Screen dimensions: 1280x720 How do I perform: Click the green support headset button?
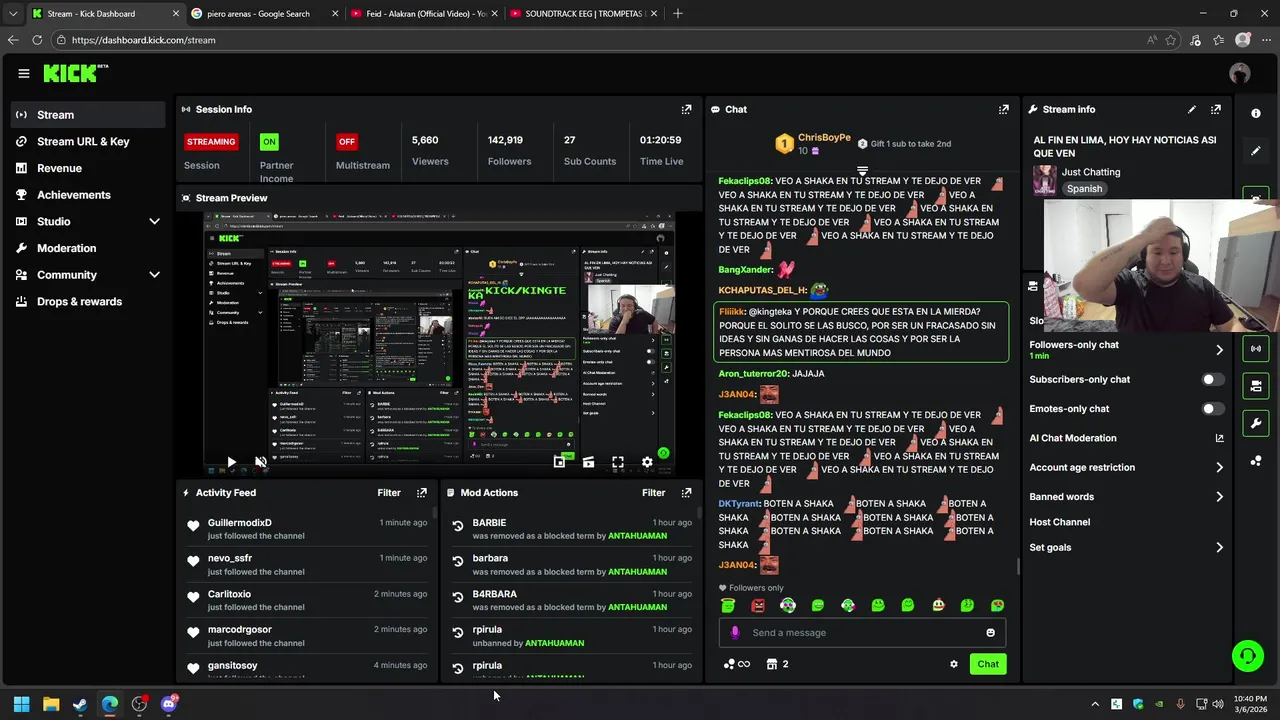pyautogui.click(x=1247, y=656)
